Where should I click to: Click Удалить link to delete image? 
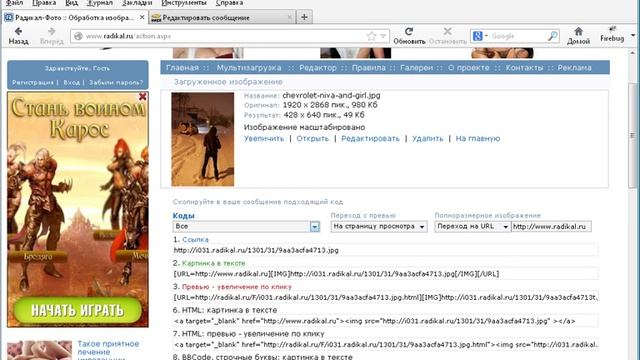427,139
